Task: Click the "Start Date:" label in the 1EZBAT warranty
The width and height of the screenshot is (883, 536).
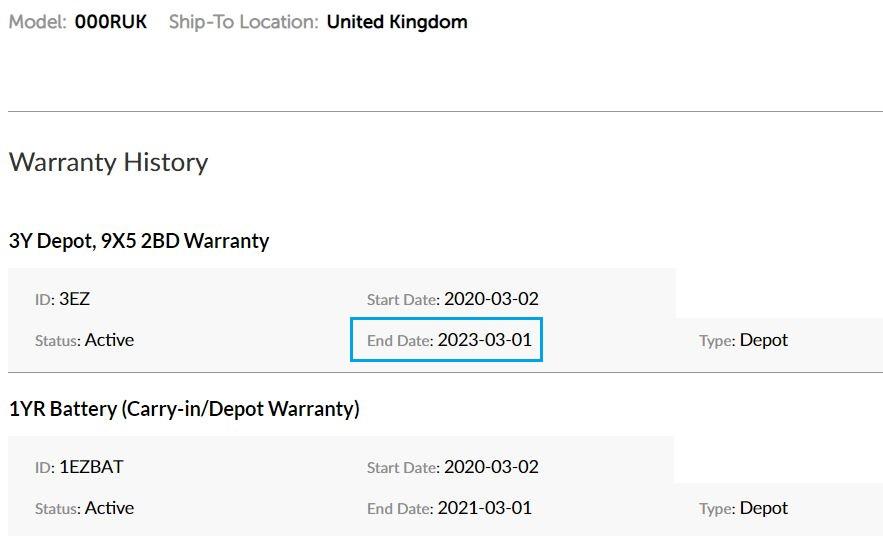Action: click(x=403, y=468)
